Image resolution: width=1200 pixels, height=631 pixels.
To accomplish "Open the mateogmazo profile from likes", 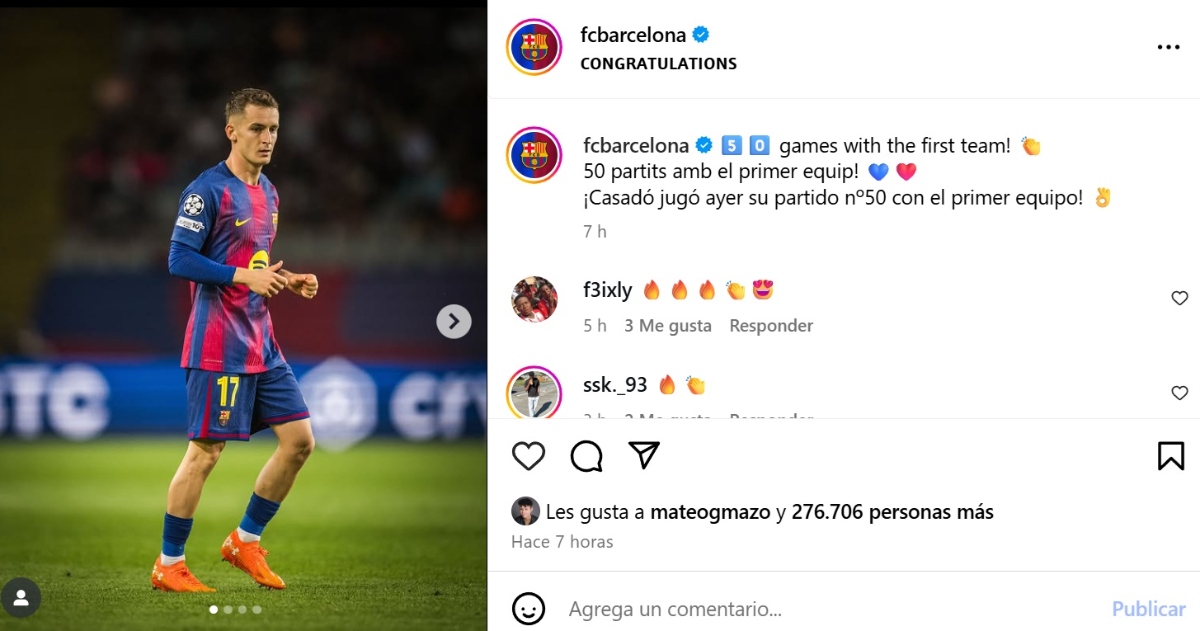I will (710, 512).
